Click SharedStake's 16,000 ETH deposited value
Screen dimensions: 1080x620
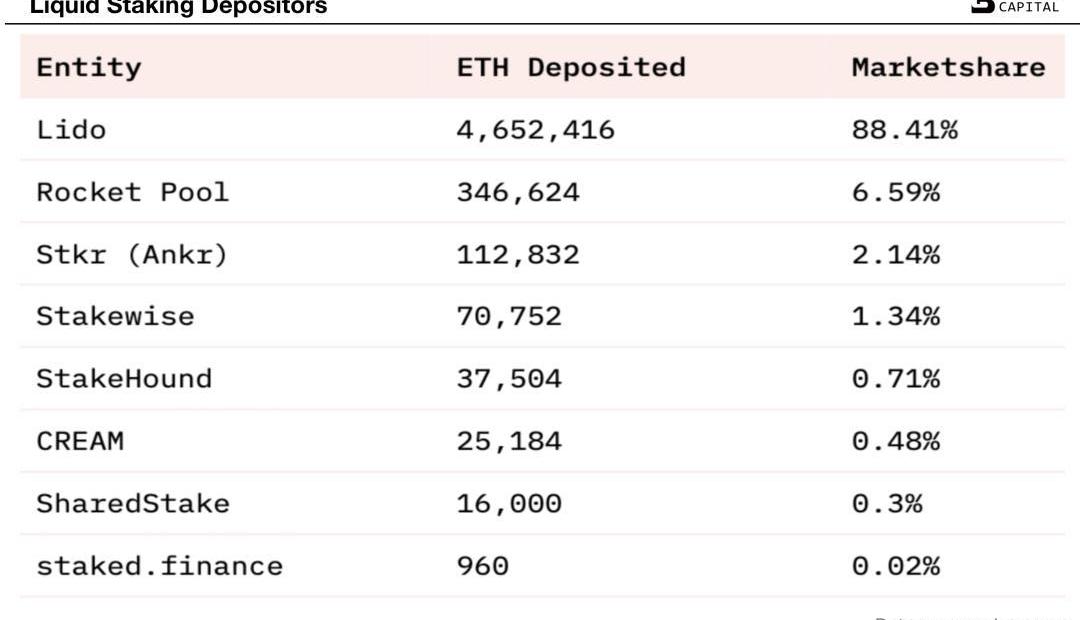click(x=509, y=503)
